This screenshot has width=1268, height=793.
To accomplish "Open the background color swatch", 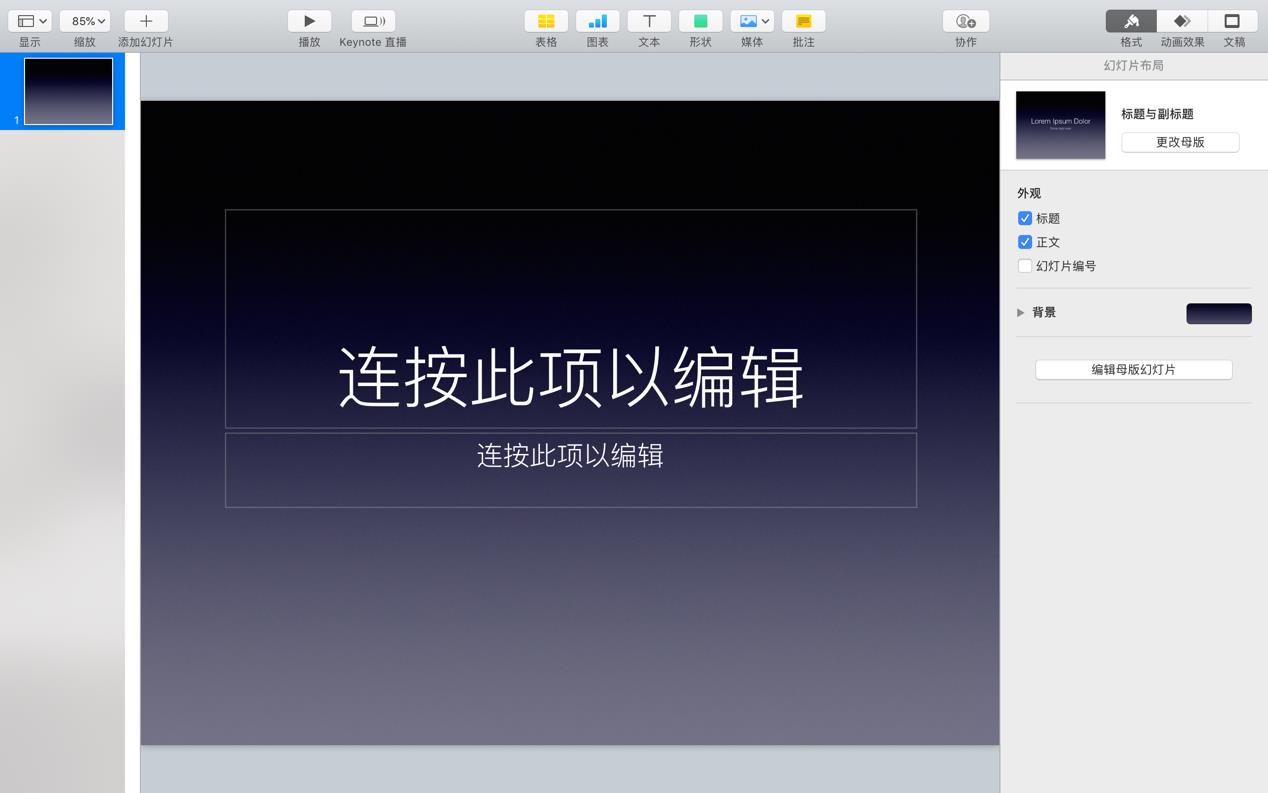I will tap(1218, 313).
